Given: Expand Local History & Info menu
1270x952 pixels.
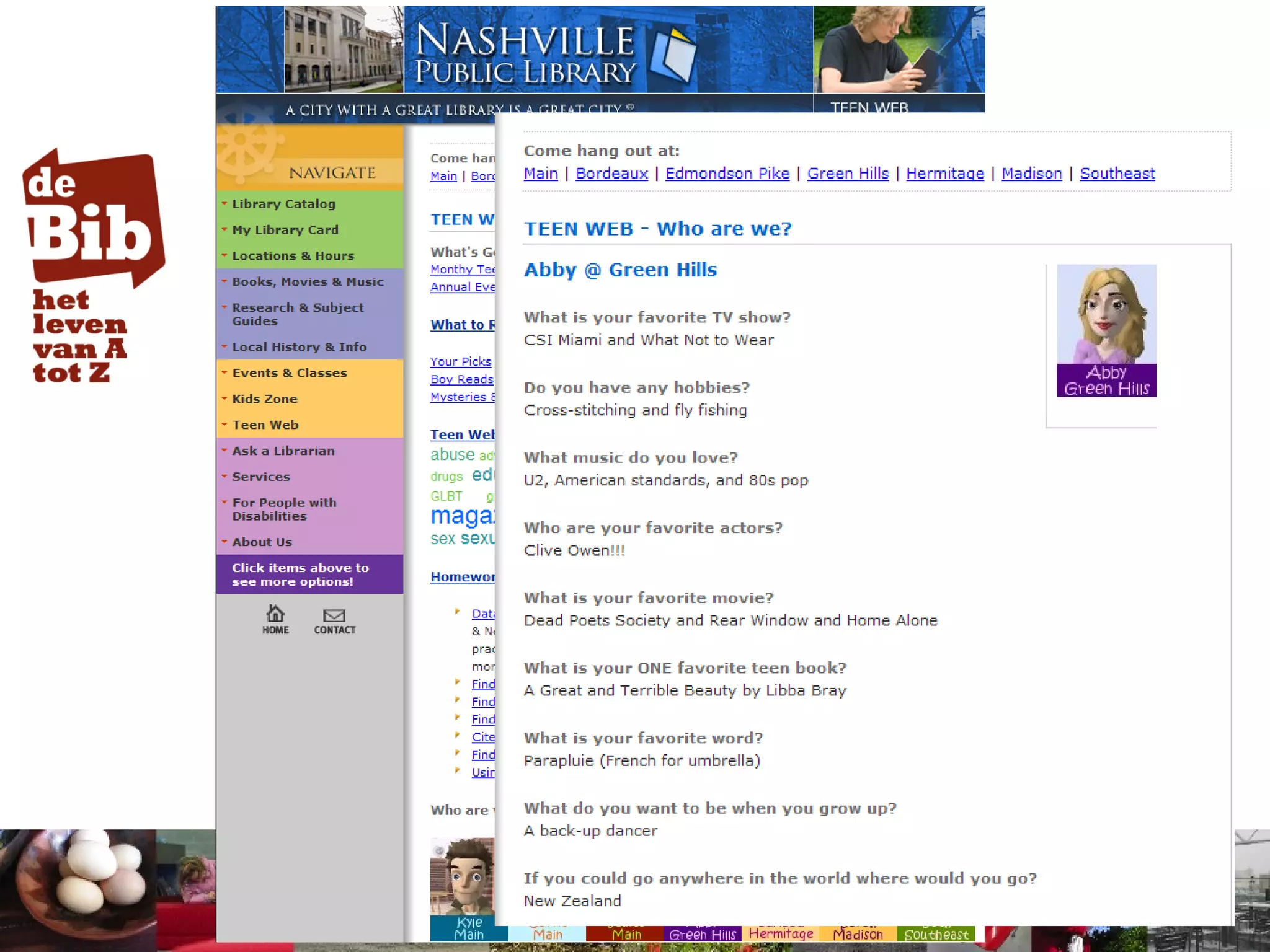Looking at the screenshot, I should pyautogui.click(x=299, y=348).
